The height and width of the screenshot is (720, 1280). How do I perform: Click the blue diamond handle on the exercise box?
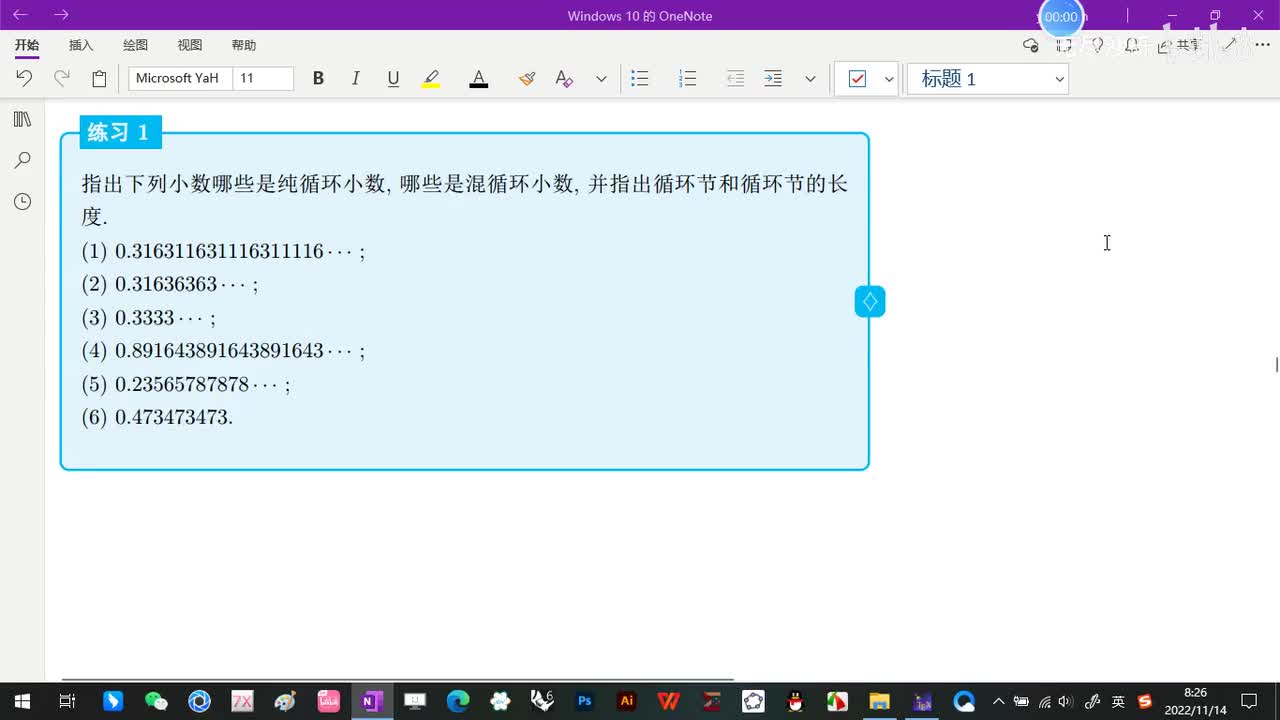pos(870,301)
